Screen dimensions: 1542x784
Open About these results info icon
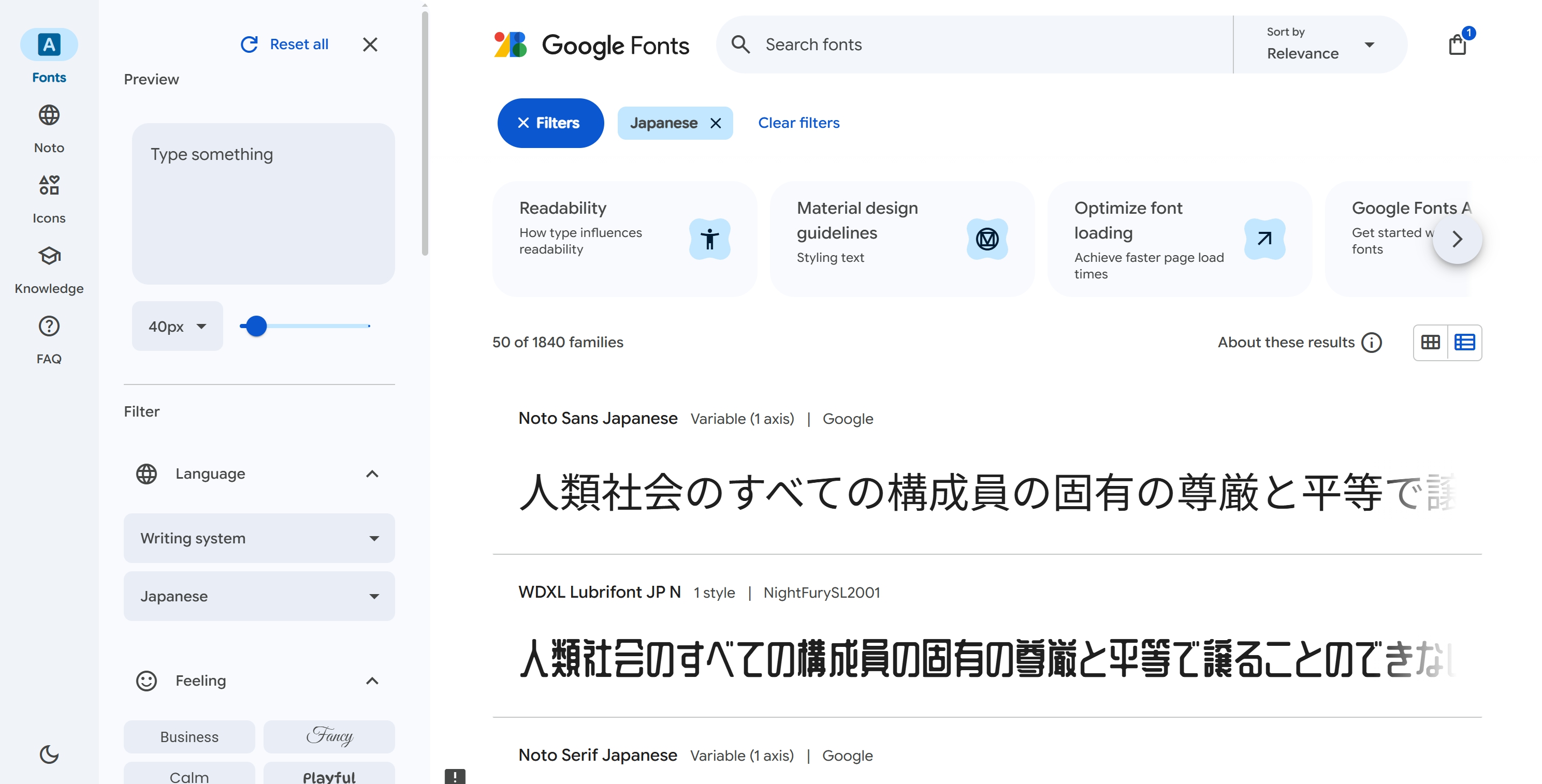pyautogui.click(x=1372, y=343)
